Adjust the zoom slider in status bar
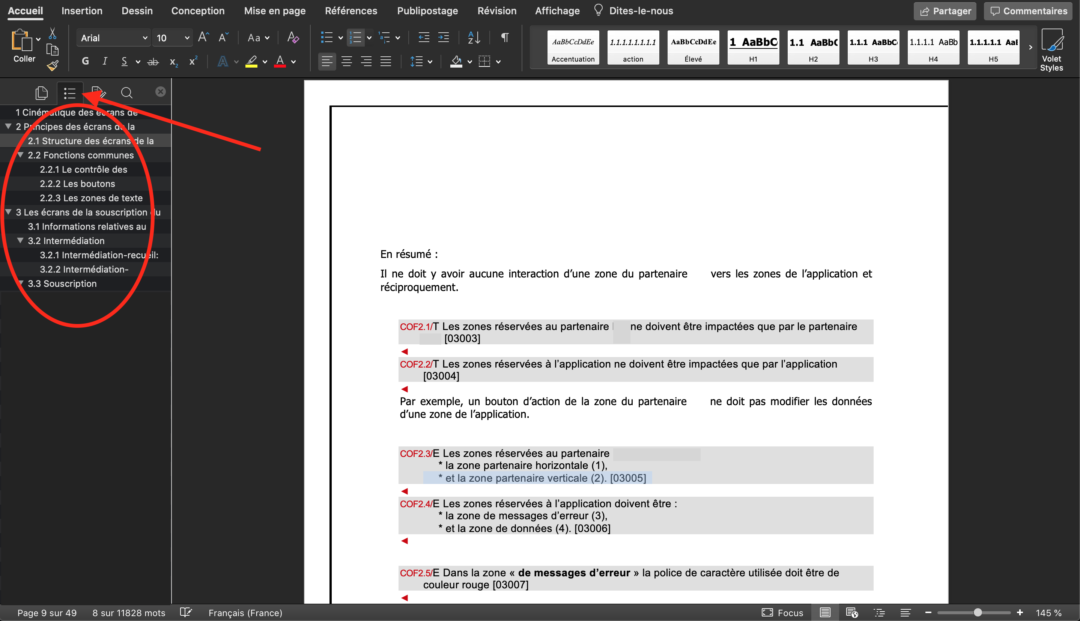This screenshot has width=1080, height=621. pos(977,612)
